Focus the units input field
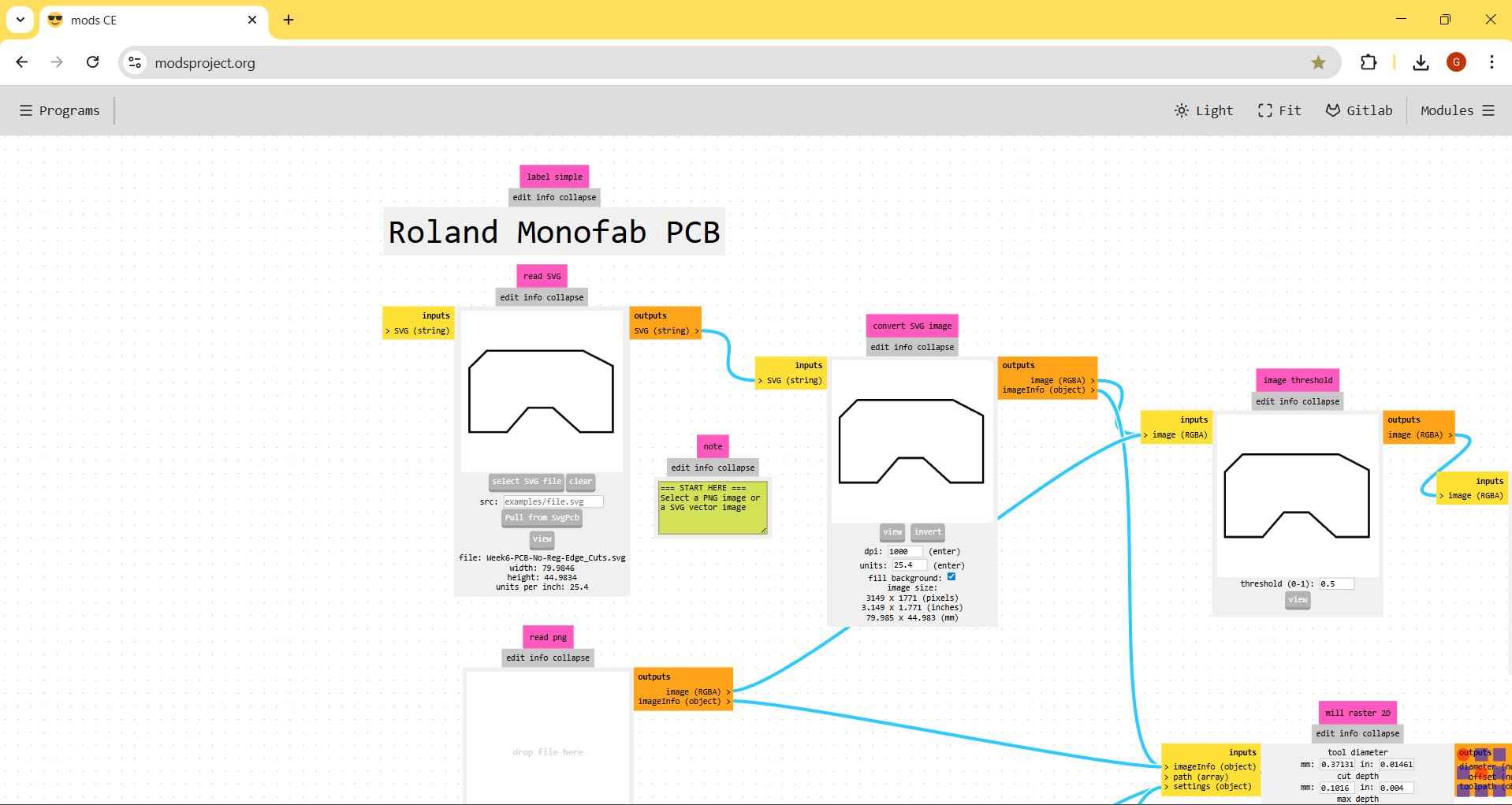The width and height of the screenshot is (1512, 805). (909, 565)
